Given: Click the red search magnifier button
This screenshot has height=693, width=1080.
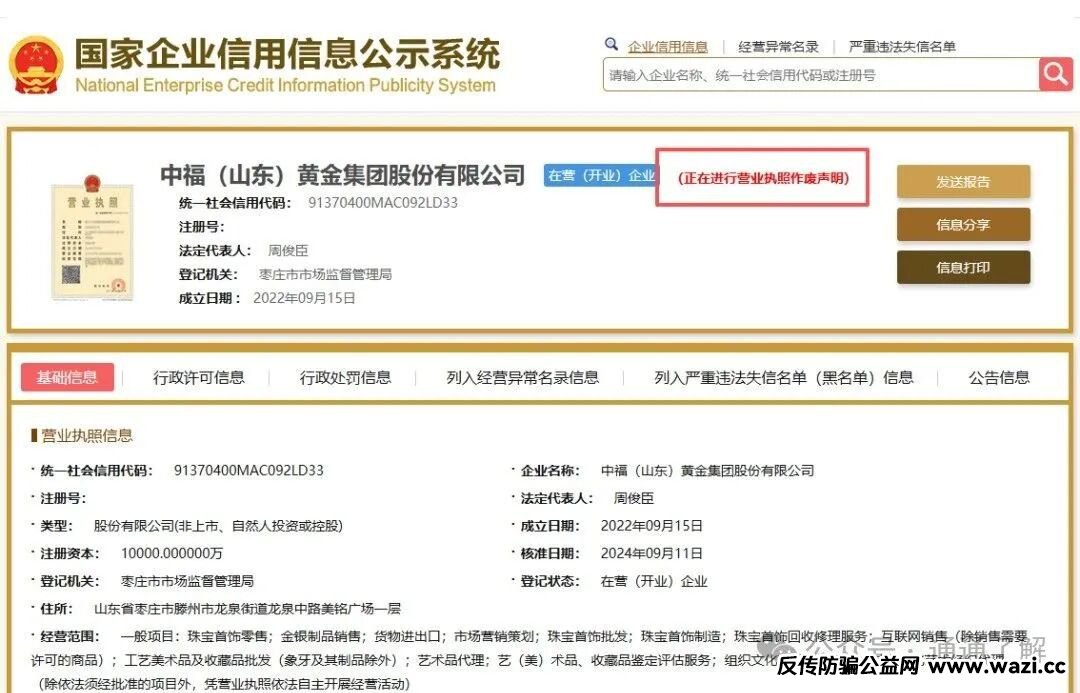Looking at the screenshot, I should (x=1056, y=74).
